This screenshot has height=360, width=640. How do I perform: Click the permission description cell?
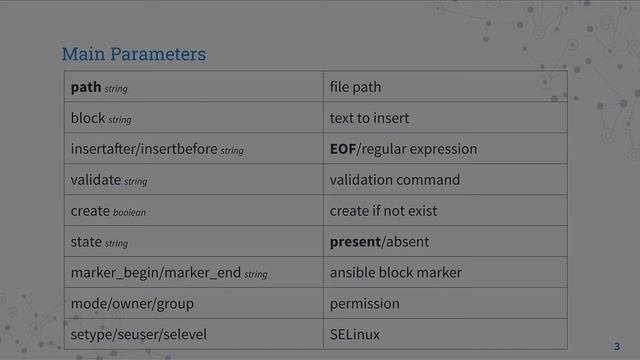pyautogui.click(x=445, y=303)
